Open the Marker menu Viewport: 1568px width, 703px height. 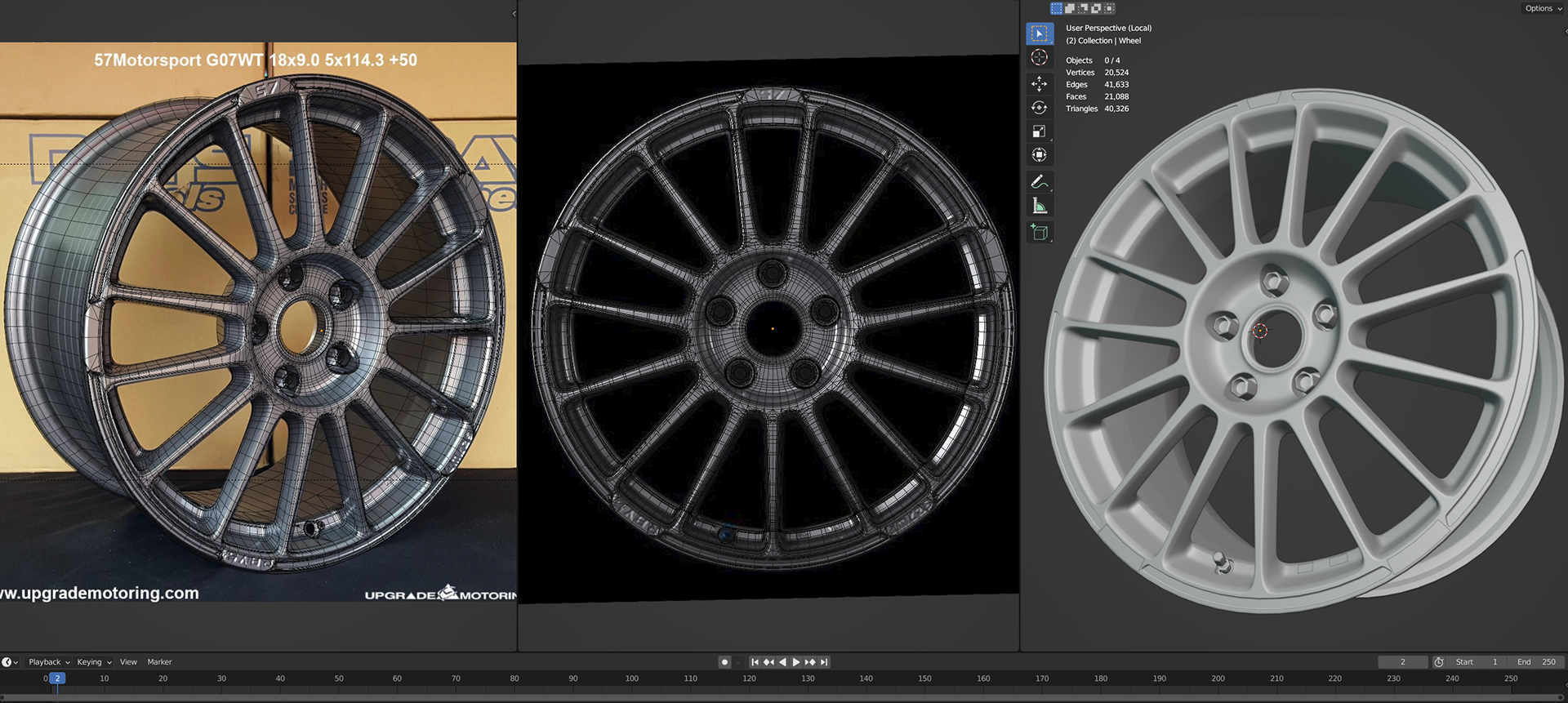pyautogui.click(x=159, y=662)
